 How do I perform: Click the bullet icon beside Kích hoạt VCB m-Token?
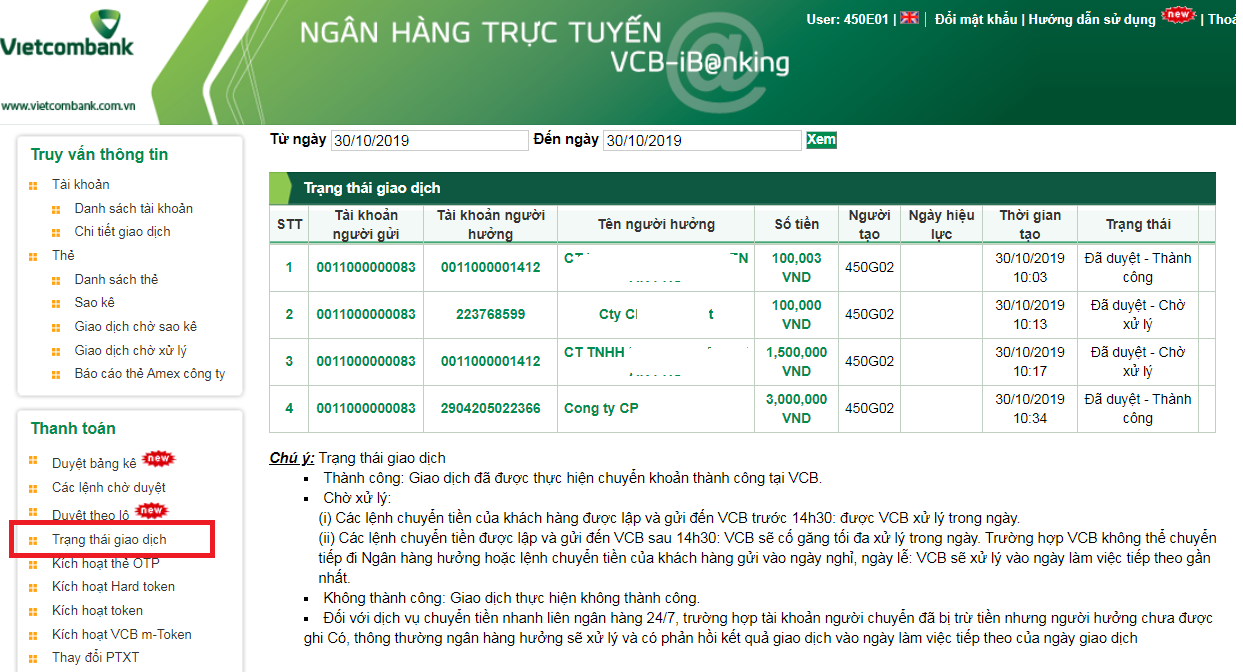tap(33, 635)
